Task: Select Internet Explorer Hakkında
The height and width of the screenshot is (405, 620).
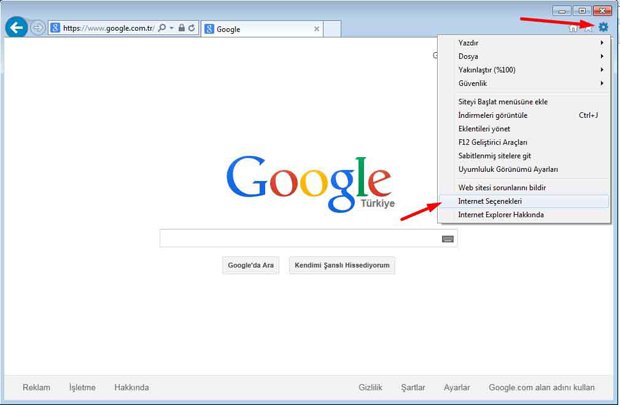Action: click(525, 214)
